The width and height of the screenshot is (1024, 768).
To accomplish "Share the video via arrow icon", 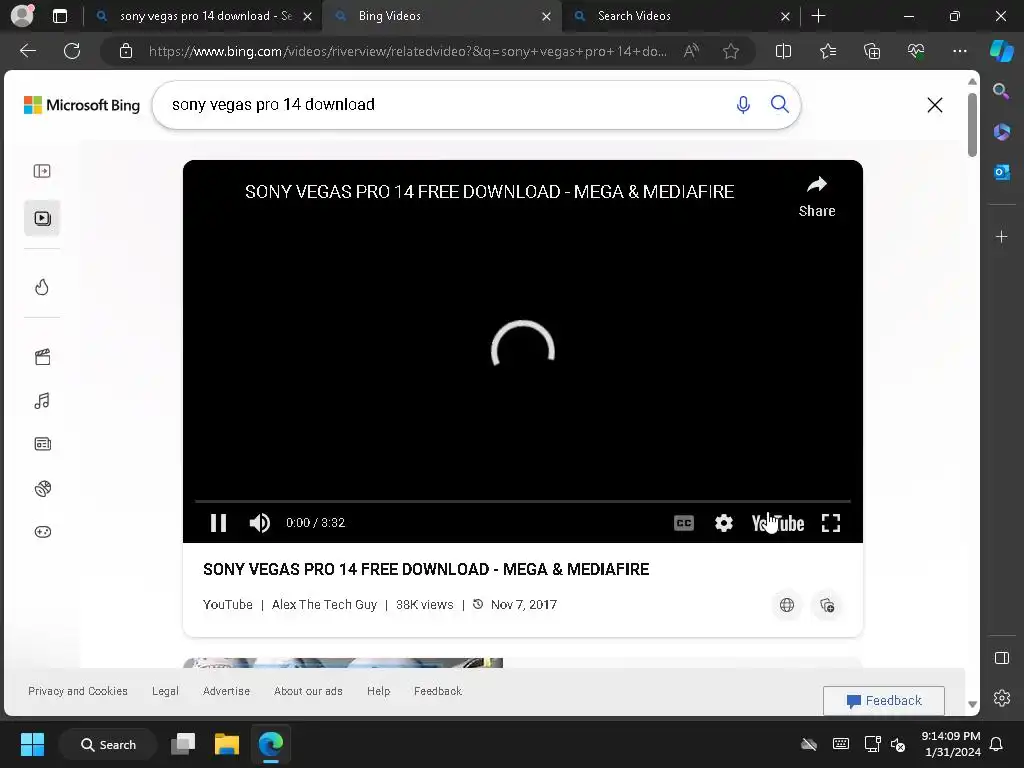I will pyautogui.click(x=817, y=197).
